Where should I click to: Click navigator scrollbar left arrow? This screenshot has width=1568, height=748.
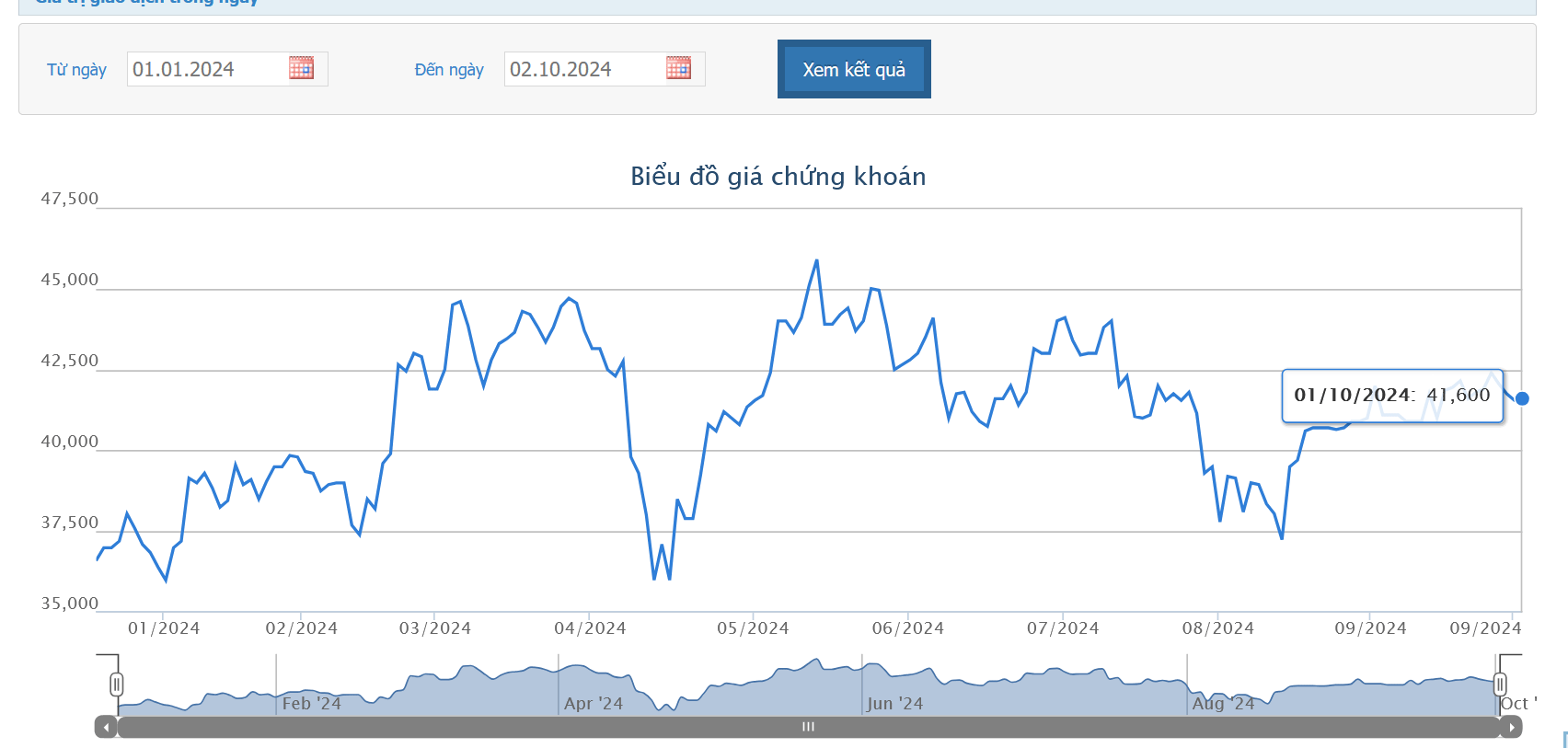pos(106,727)
